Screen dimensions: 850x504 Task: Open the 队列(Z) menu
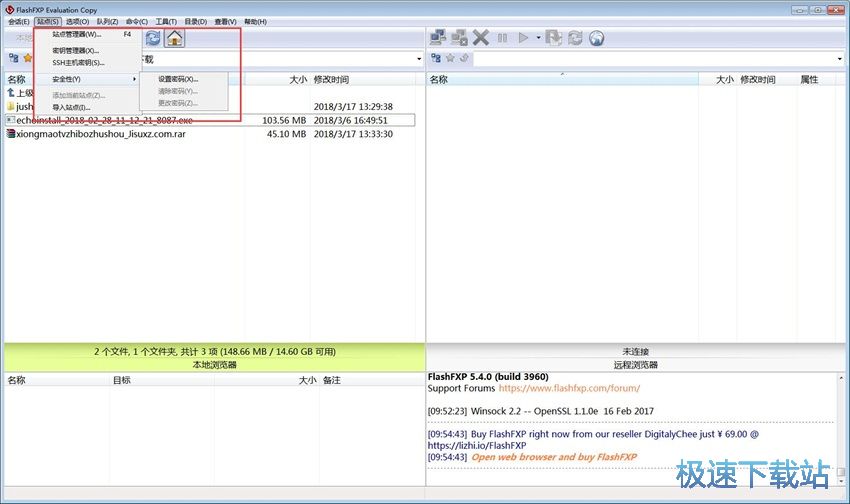pyautogui.click(x=107, y=22)
